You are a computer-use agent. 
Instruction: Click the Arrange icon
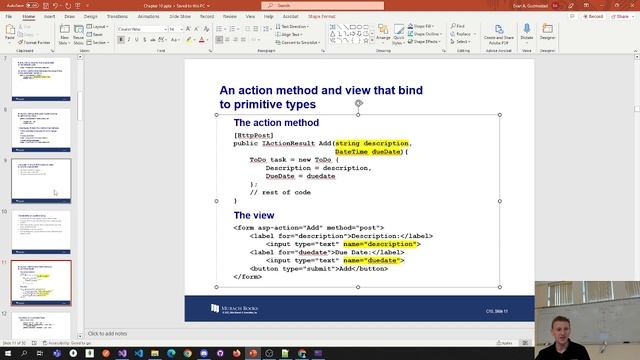383,33
